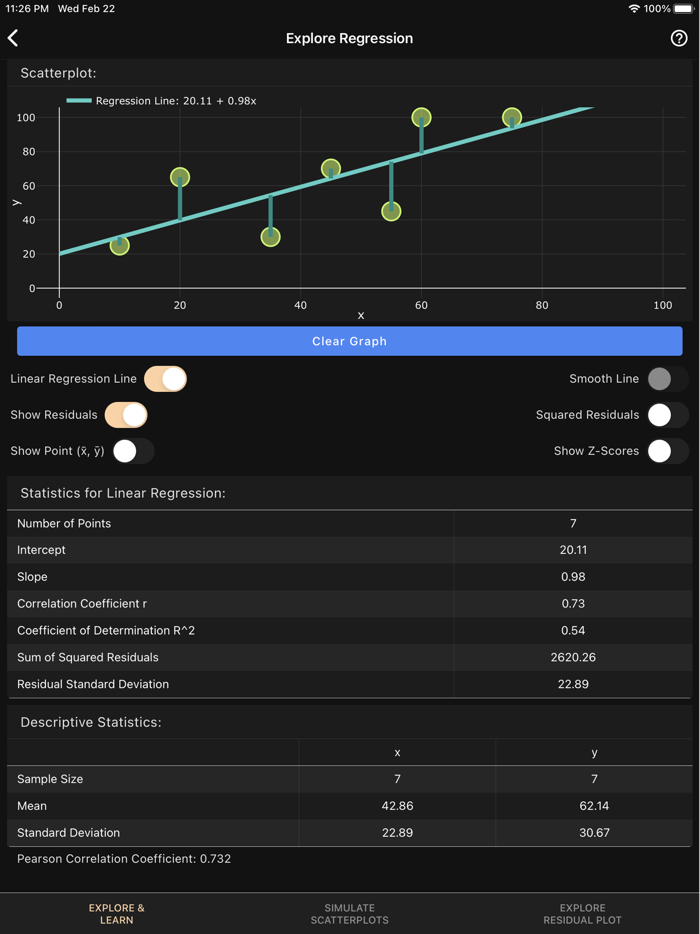
Task: Open the Explore Residual Plot tab
Action: [582, 913]
